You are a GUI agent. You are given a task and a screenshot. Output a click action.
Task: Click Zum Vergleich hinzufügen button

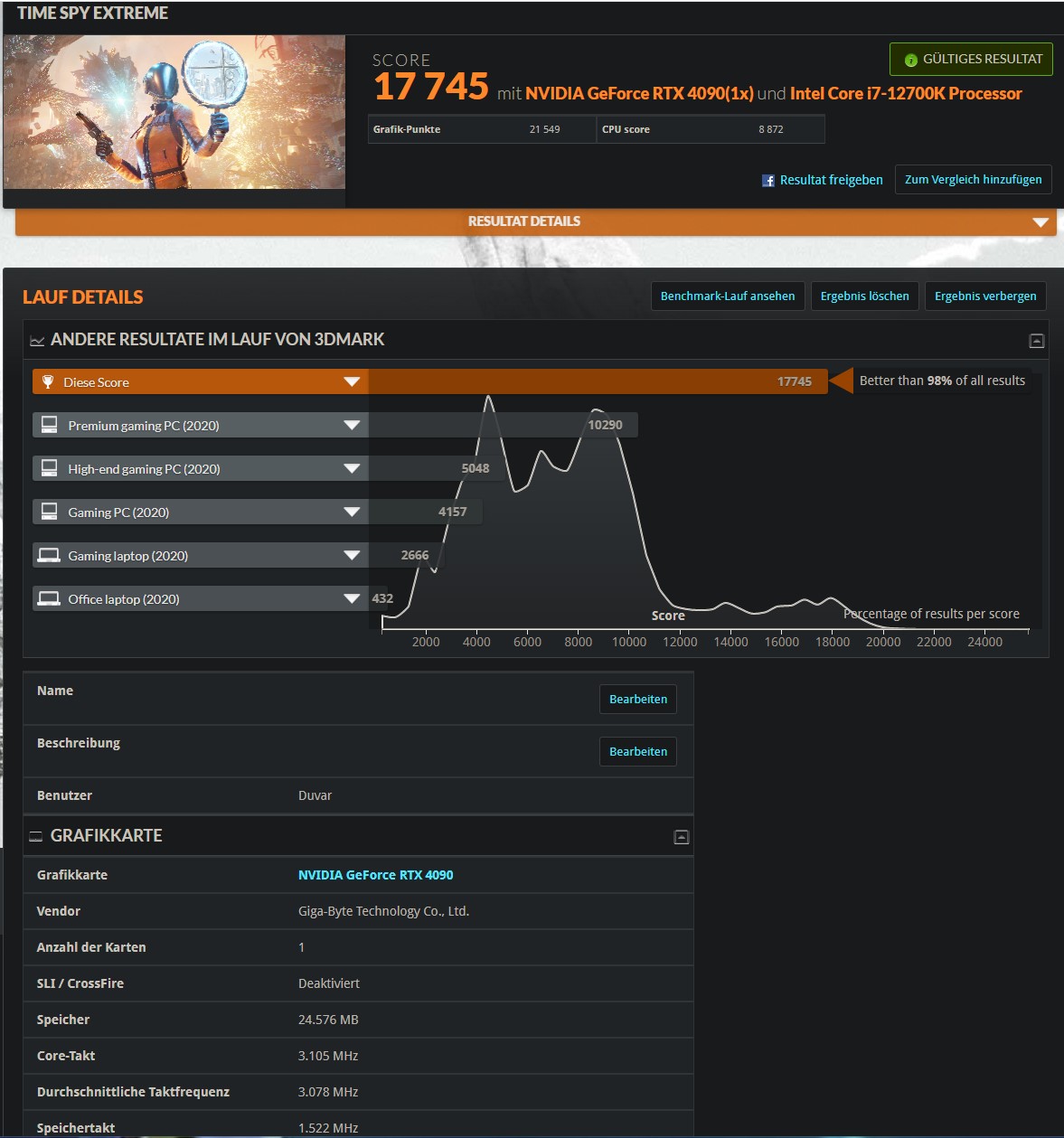pos(974,180)
